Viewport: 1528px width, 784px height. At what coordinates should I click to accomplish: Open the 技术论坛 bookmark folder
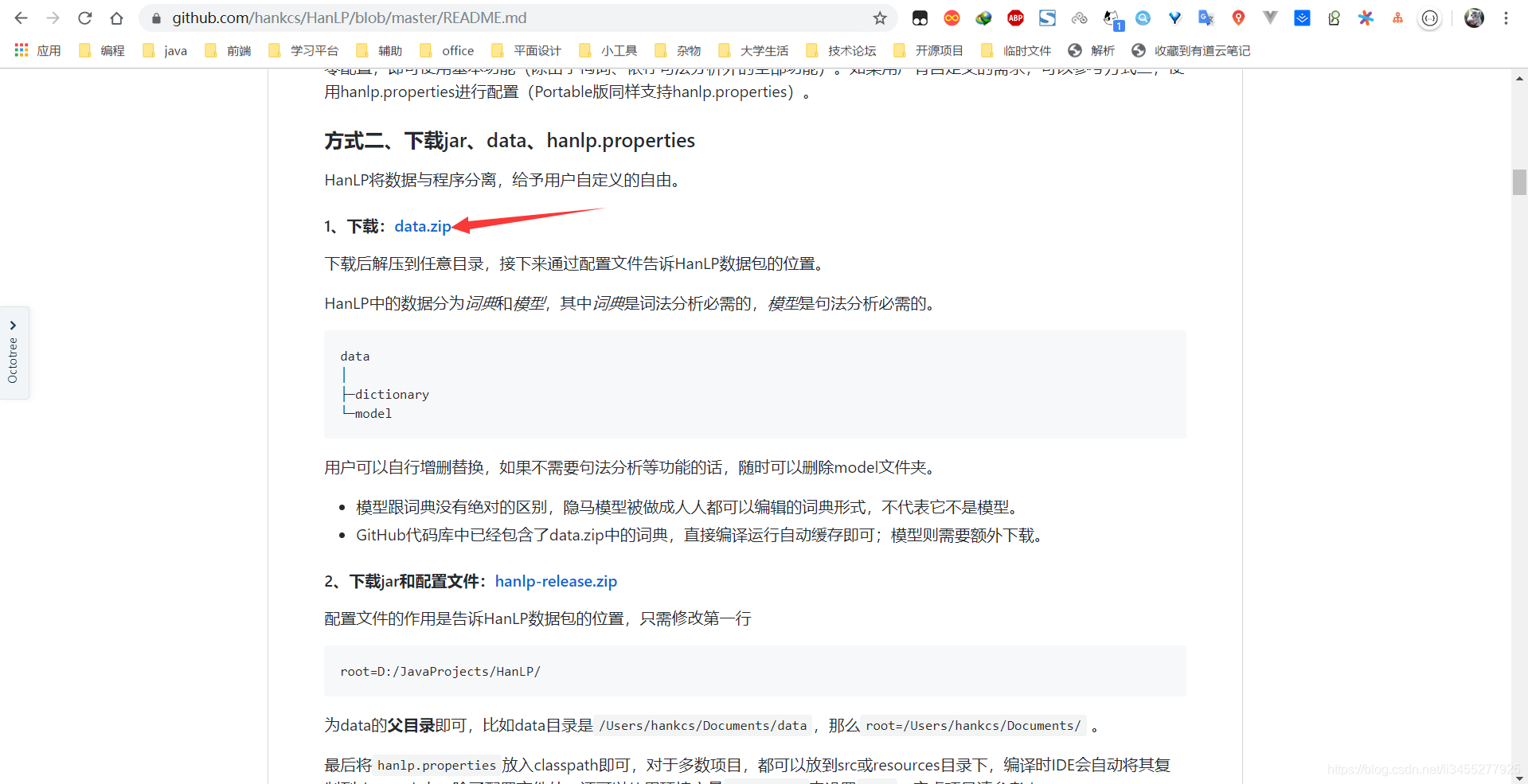[841, 50]
